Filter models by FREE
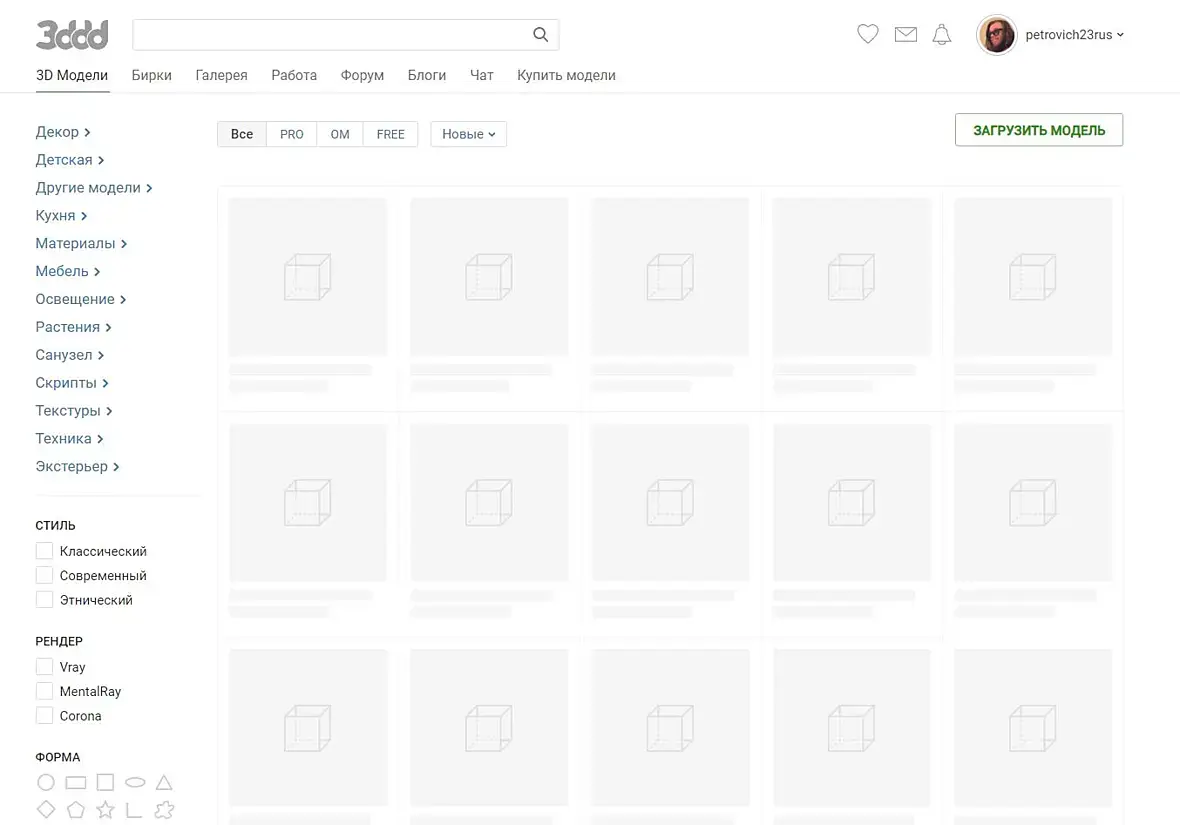1180x825 pixels. pos(391,134)
